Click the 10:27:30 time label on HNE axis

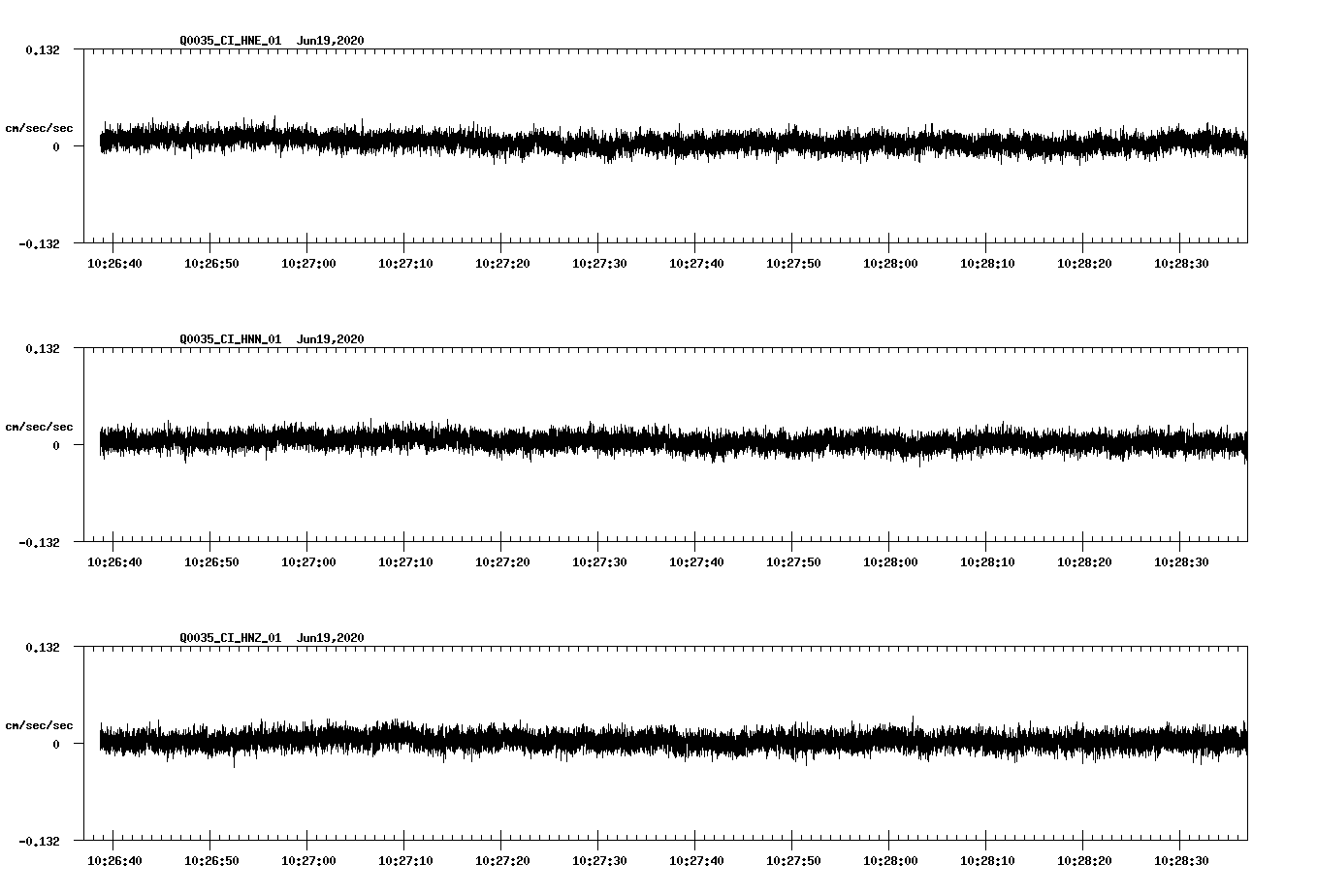pos(599,264)
